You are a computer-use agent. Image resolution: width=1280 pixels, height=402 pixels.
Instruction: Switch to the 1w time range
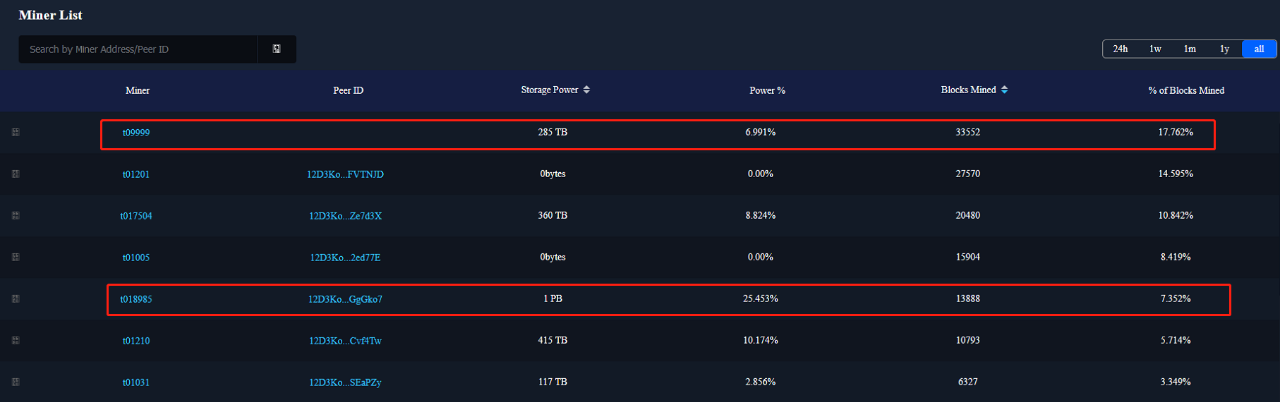pos(1155,49)
